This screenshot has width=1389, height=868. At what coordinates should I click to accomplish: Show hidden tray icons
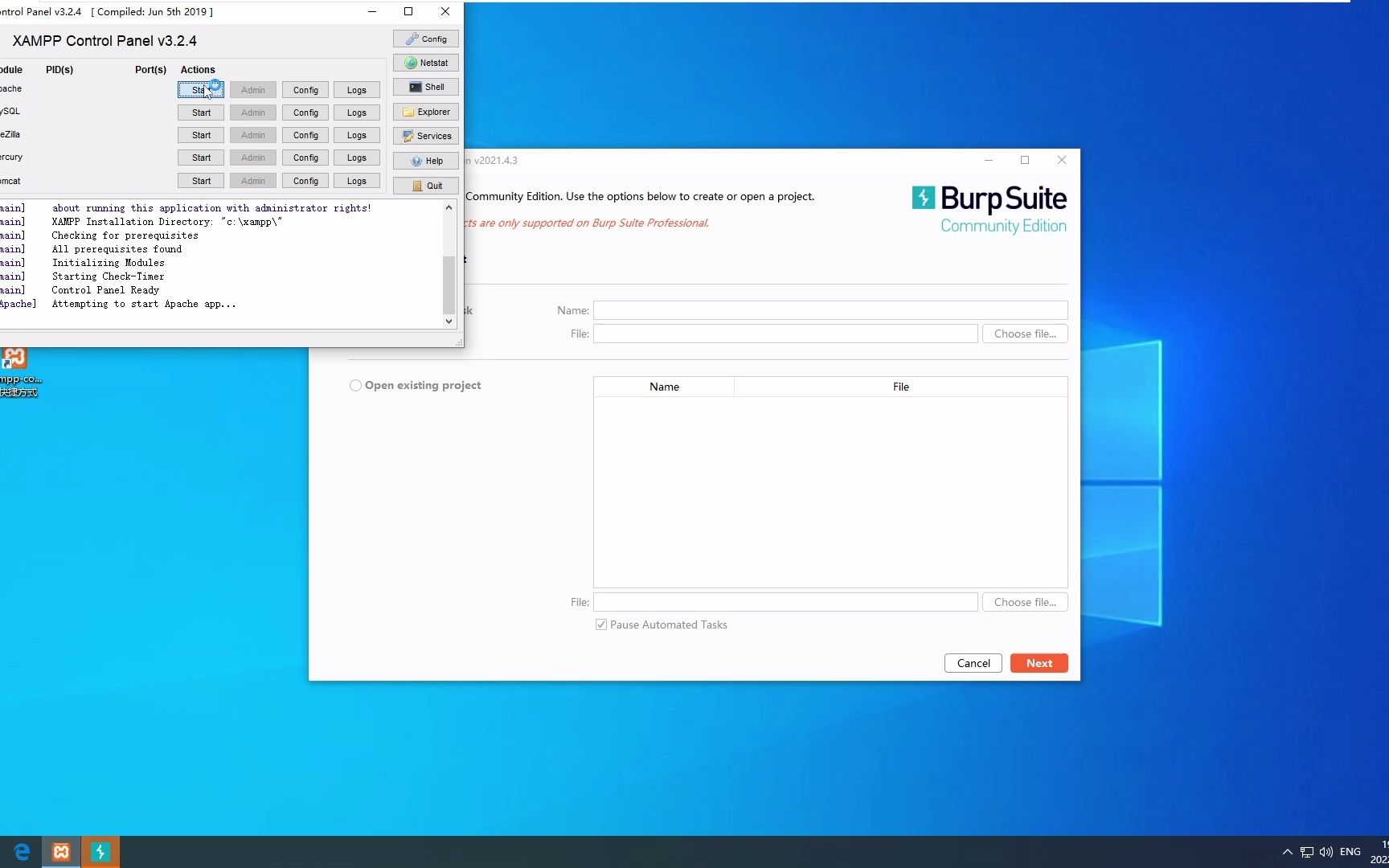pos(1287,852)
